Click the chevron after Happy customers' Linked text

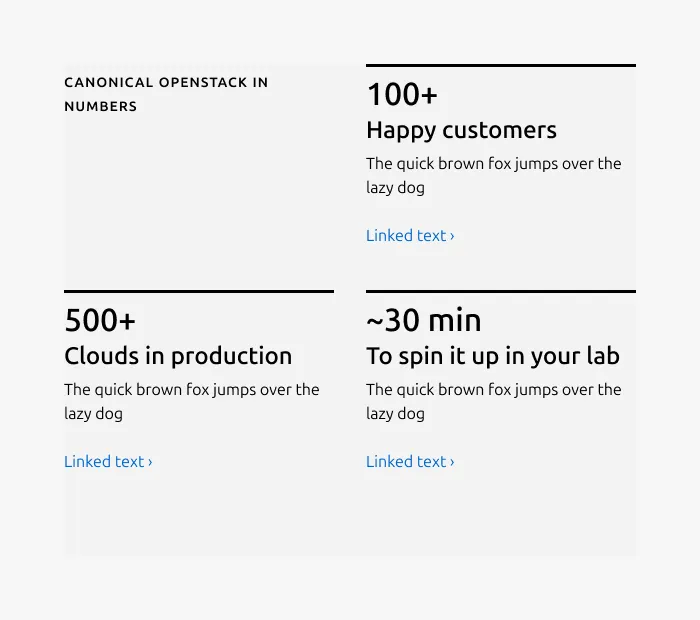coord(452,236)
